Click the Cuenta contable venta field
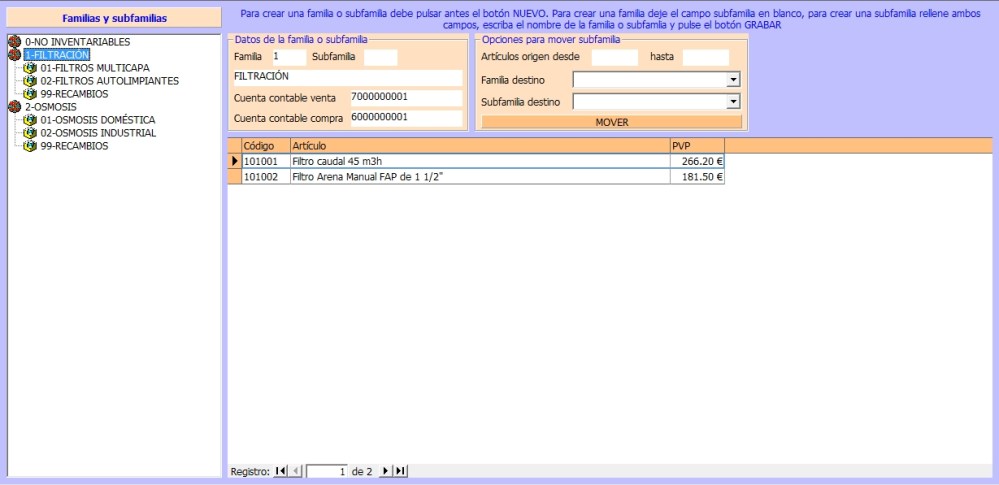This screenshot has height=485, width=999. (x=405, y=97)
